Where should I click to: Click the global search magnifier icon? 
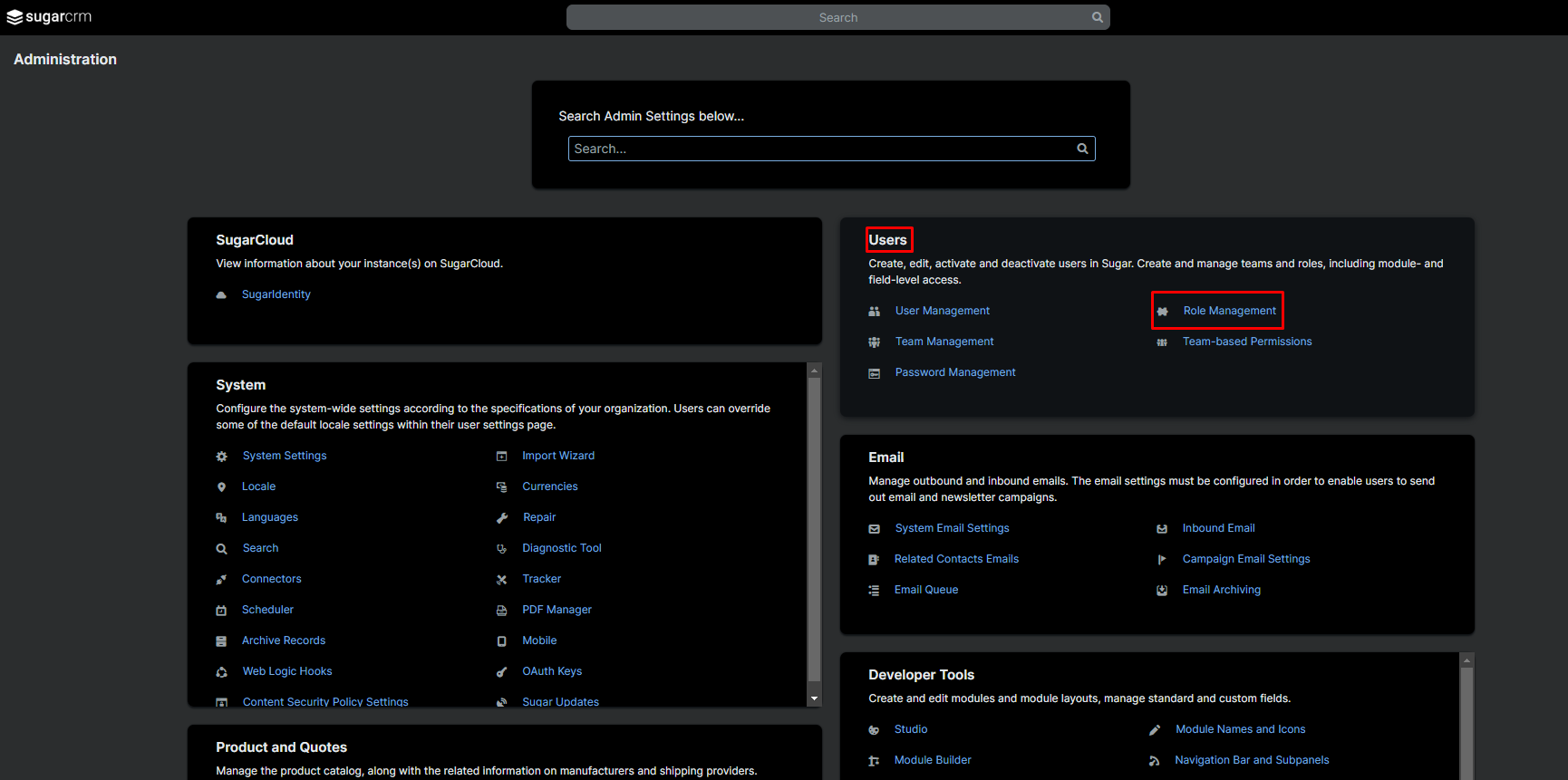(x=1097, y=17)
